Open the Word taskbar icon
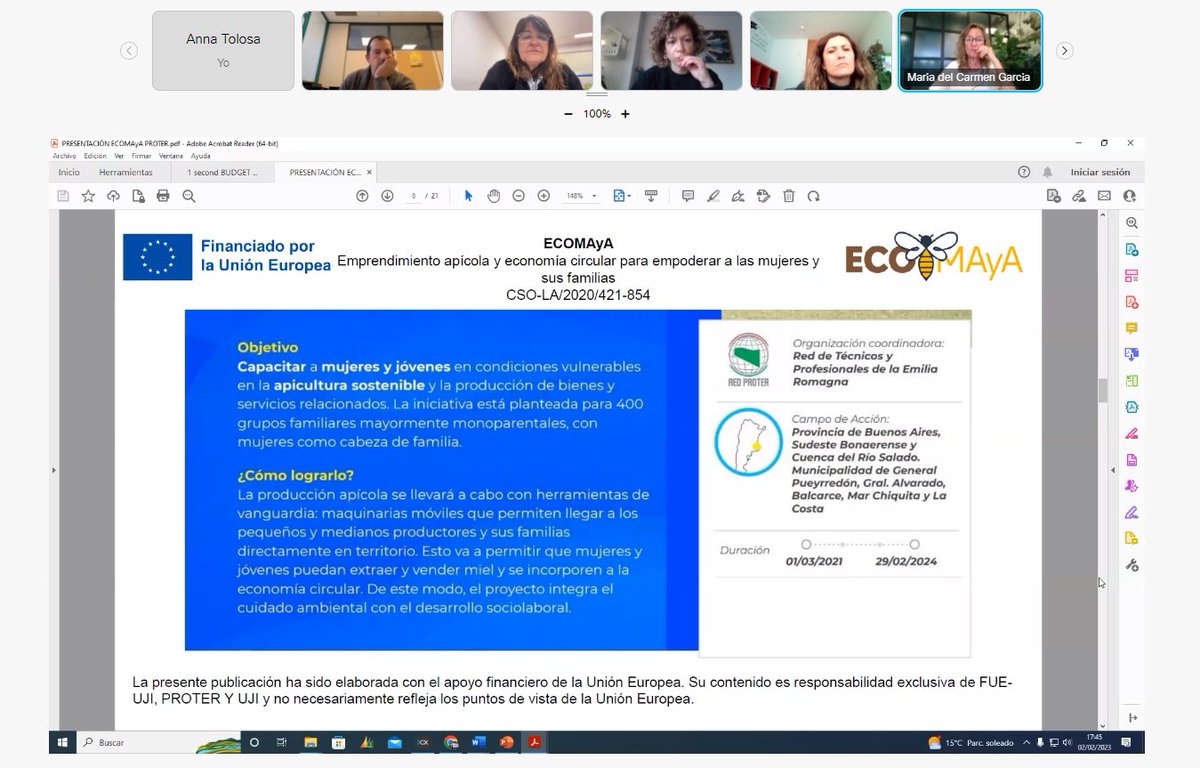This screenshot has width=1200, height=768. click(477, 743)
